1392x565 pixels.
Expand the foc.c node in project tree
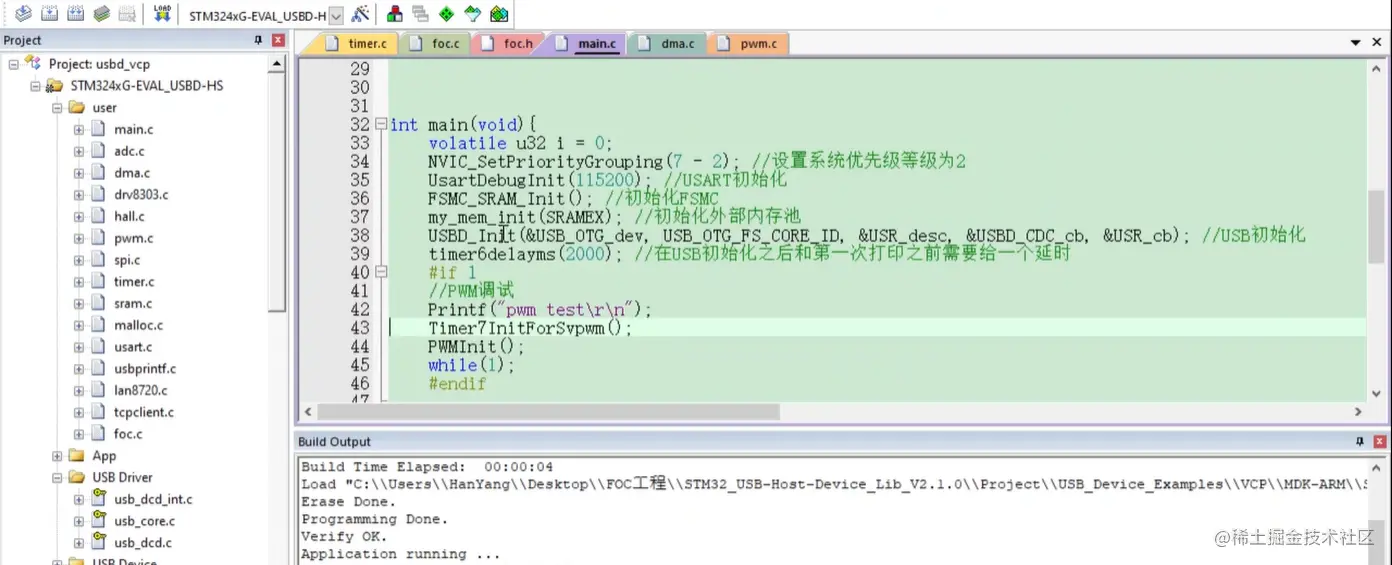[79, 434]
